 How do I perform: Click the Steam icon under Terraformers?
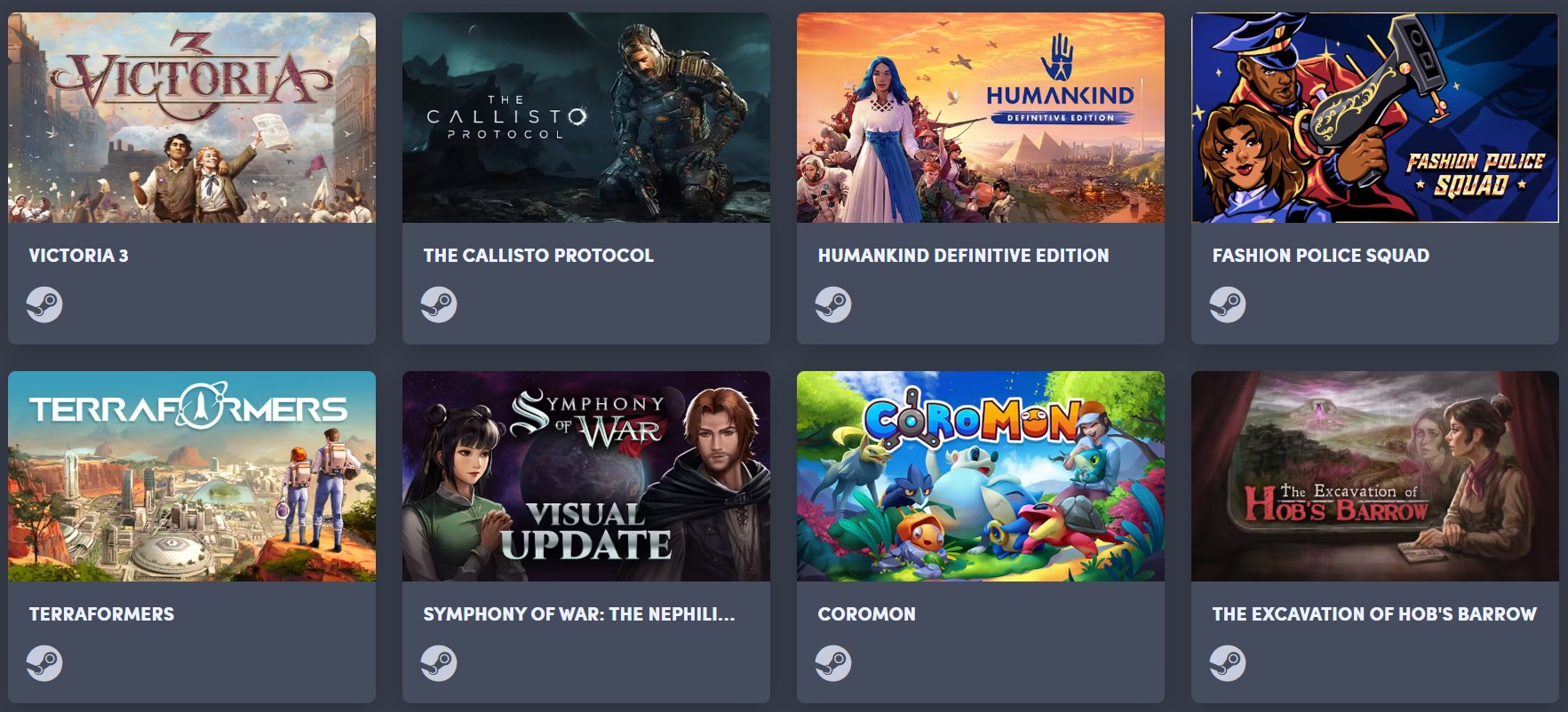pyautogui.click(x=44, y=663)
